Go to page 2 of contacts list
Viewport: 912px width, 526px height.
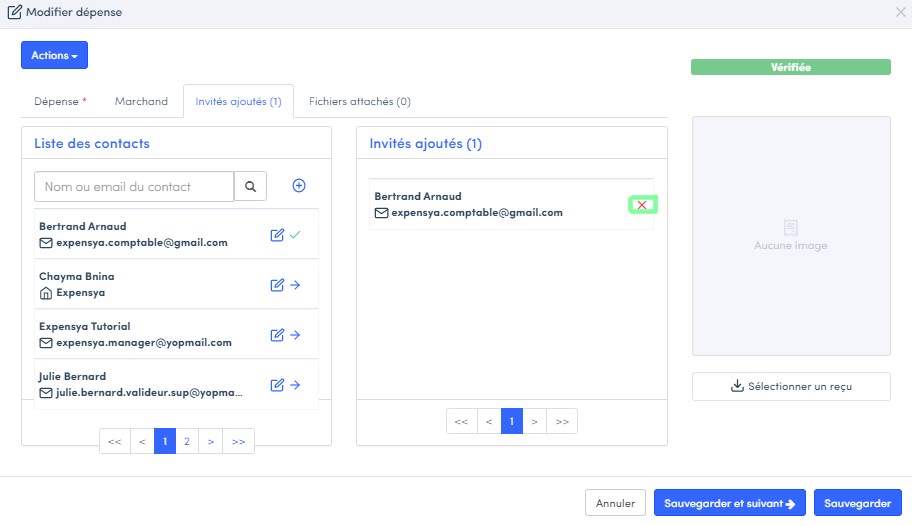pyautogui.click(x=187, y=442)
